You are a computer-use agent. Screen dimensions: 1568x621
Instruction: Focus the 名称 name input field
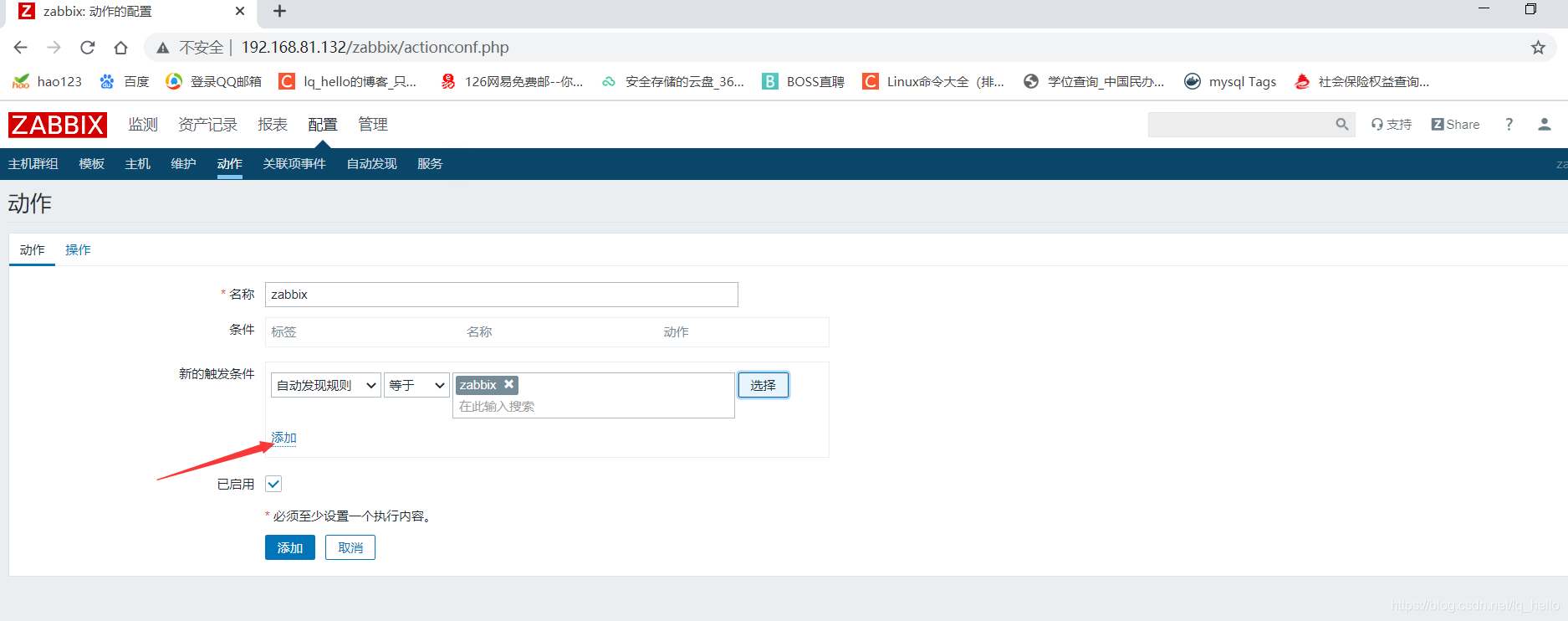pyautogui.click(x=502, y=295)
